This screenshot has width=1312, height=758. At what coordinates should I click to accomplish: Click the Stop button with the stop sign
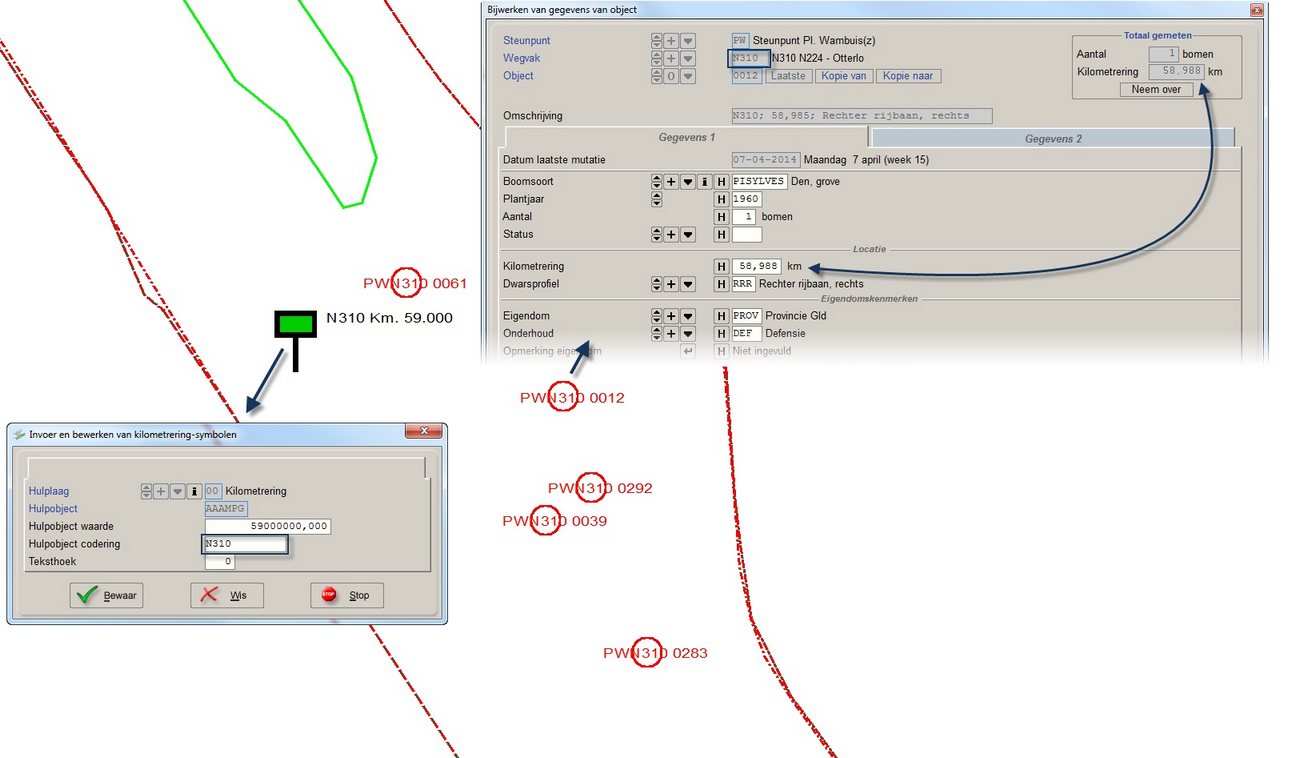tap(347, 595)
